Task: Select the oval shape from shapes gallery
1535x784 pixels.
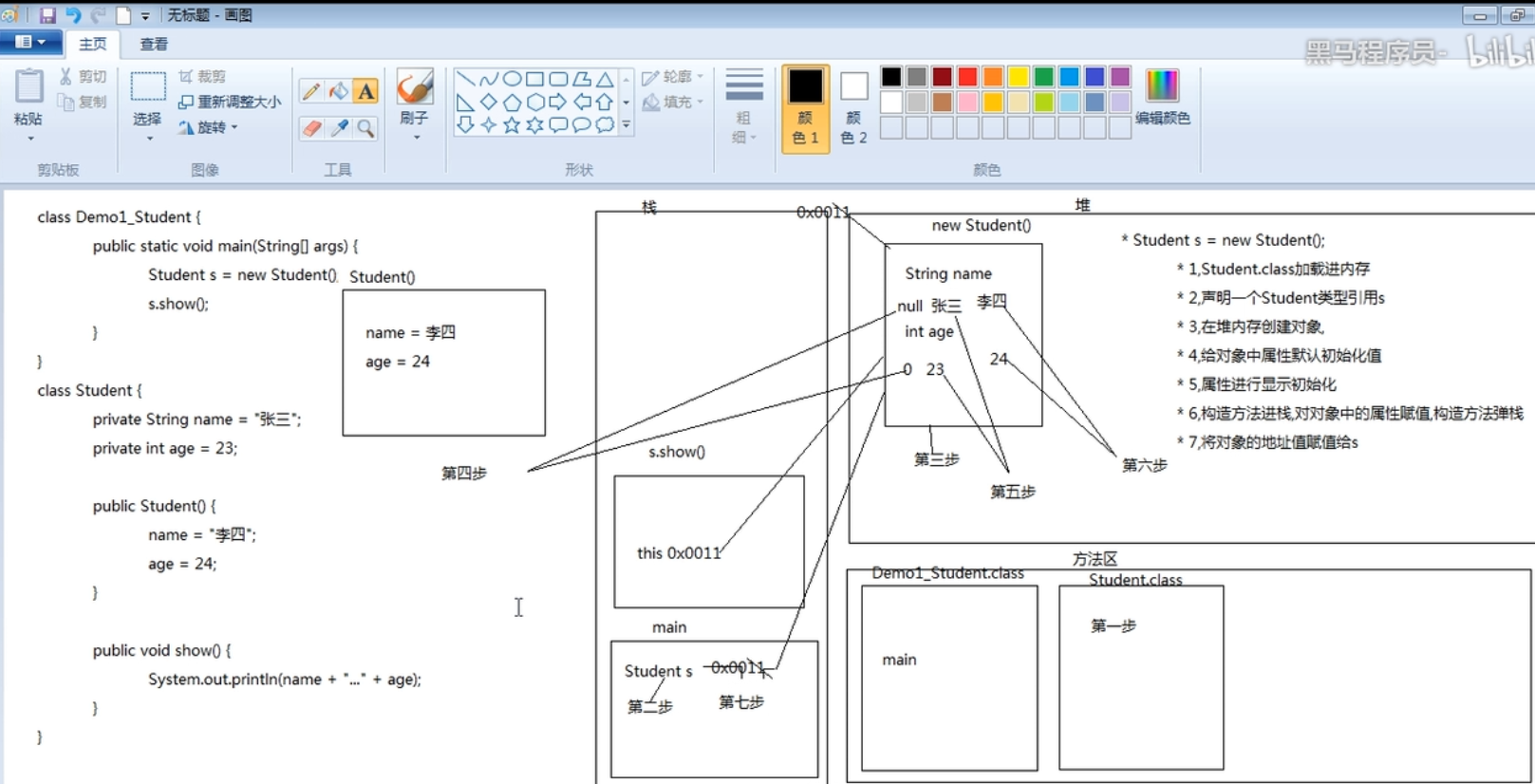Action: [x=512, y=79]
